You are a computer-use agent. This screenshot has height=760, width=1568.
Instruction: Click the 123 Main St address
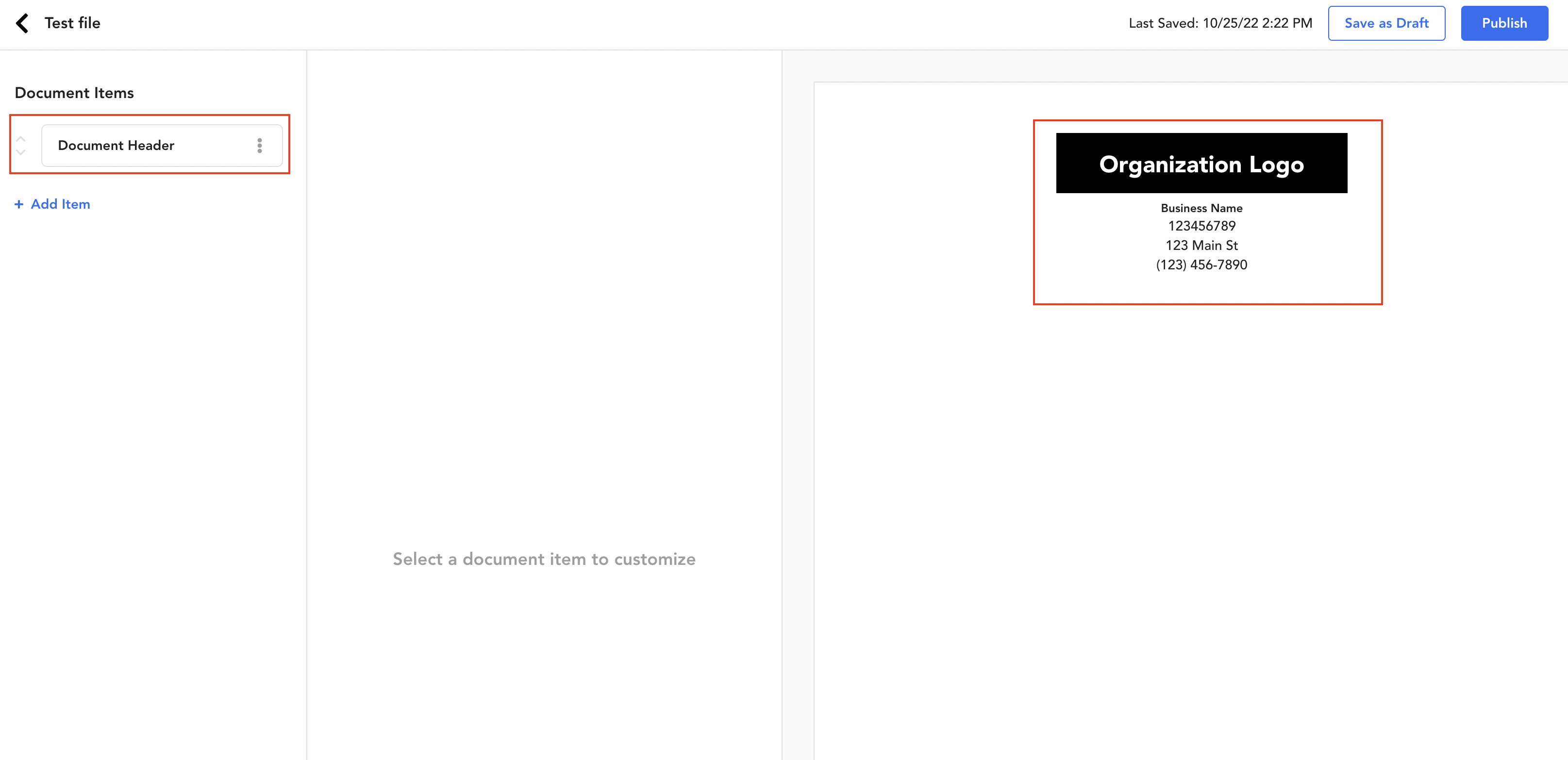(x=1201, y=245)
